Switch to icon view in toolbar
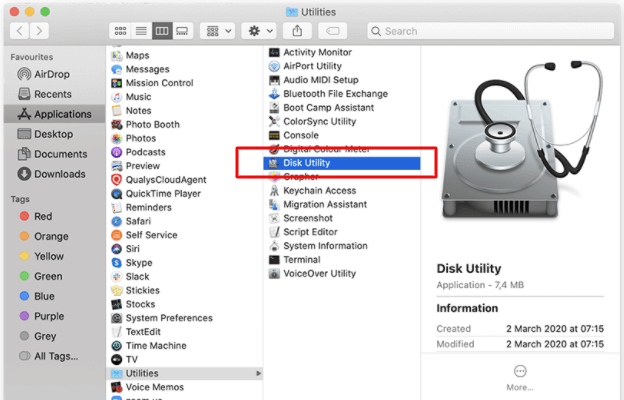 click(120, 31)
